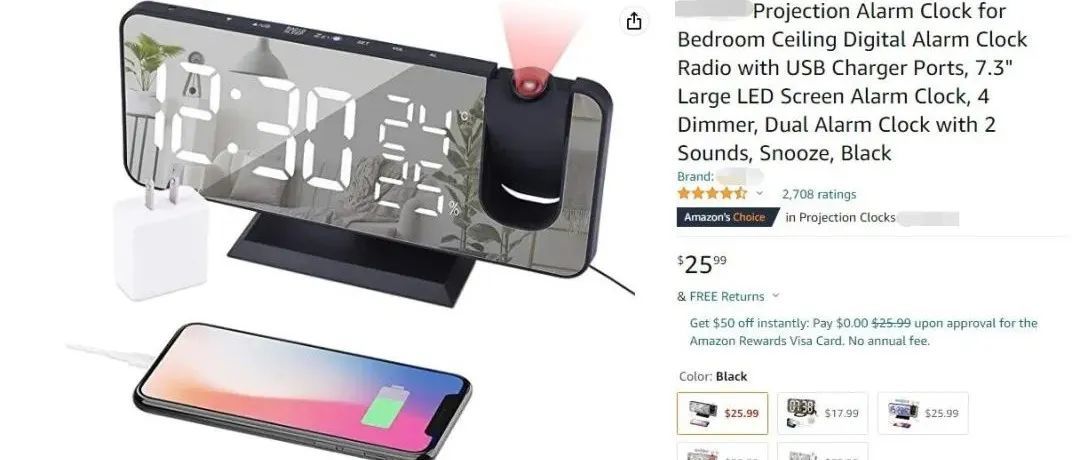Select the selected $25.99 black color swatch
This screenshot has height=460, width=1080.
tap(723, 413)
